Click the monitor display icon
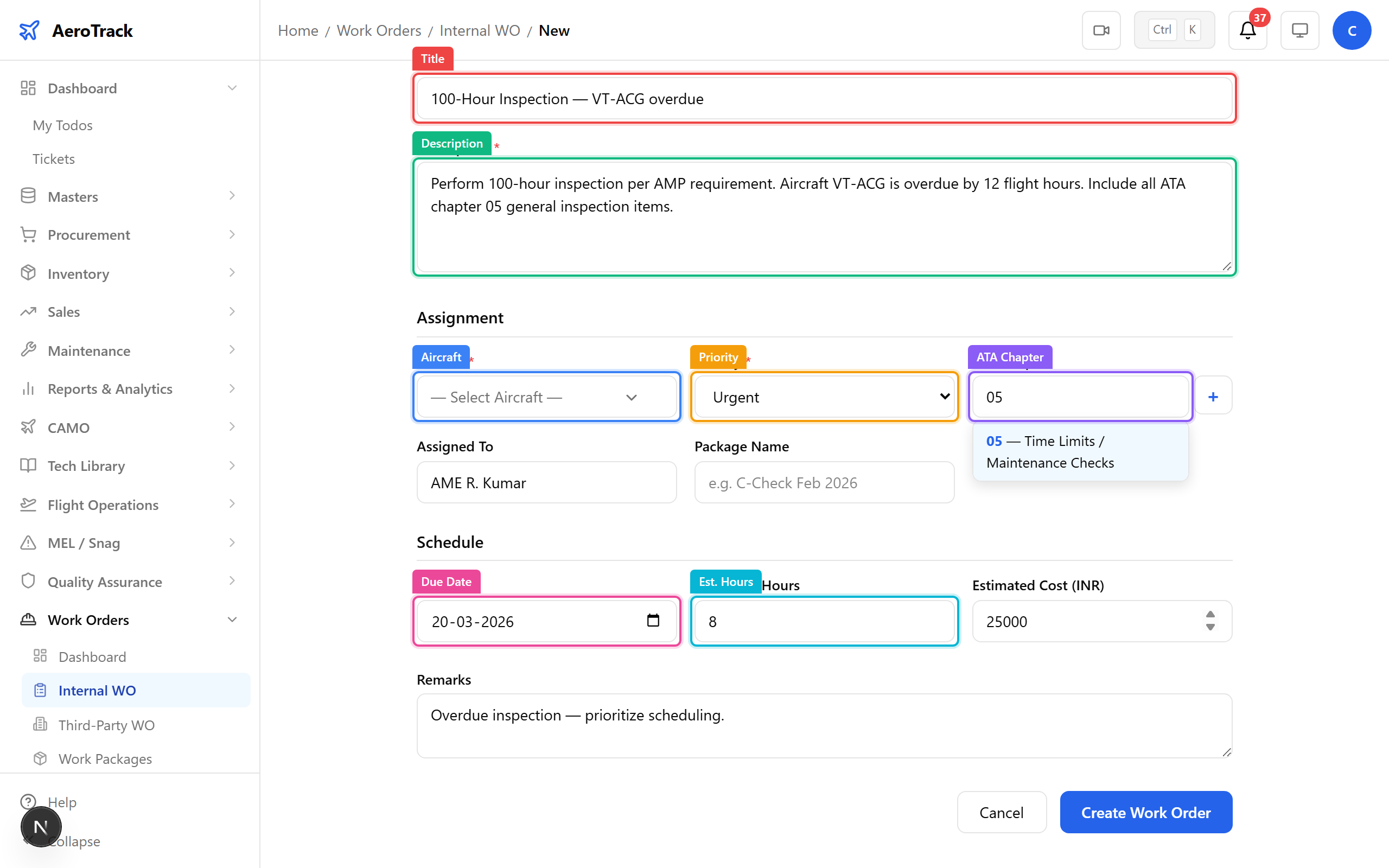The height and width of the screenshot is (868, 1389). tap(1299, 30)
